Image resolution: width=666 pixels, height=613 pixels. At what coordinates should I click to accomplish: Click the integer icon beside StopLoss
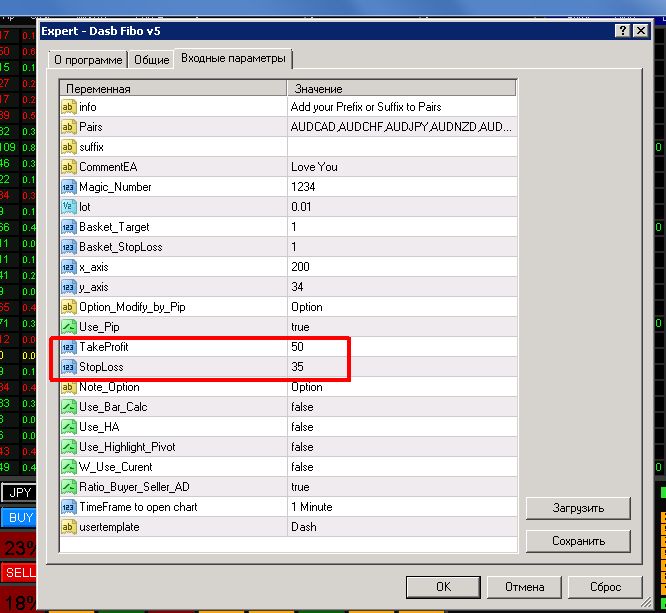tap(68, 367)
